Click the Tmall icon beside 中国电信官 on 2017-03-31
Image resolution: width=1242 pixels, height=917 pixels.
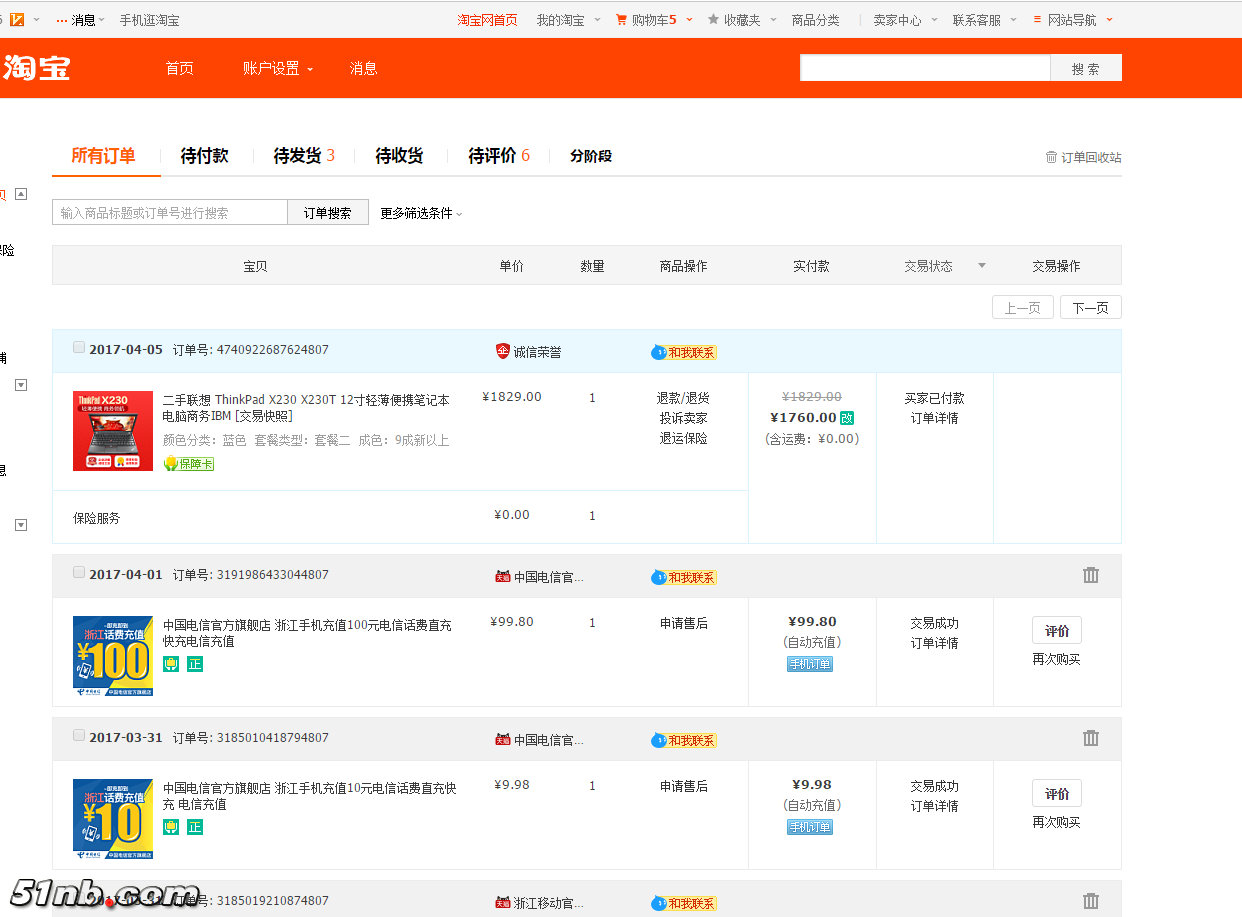(503, 739)
